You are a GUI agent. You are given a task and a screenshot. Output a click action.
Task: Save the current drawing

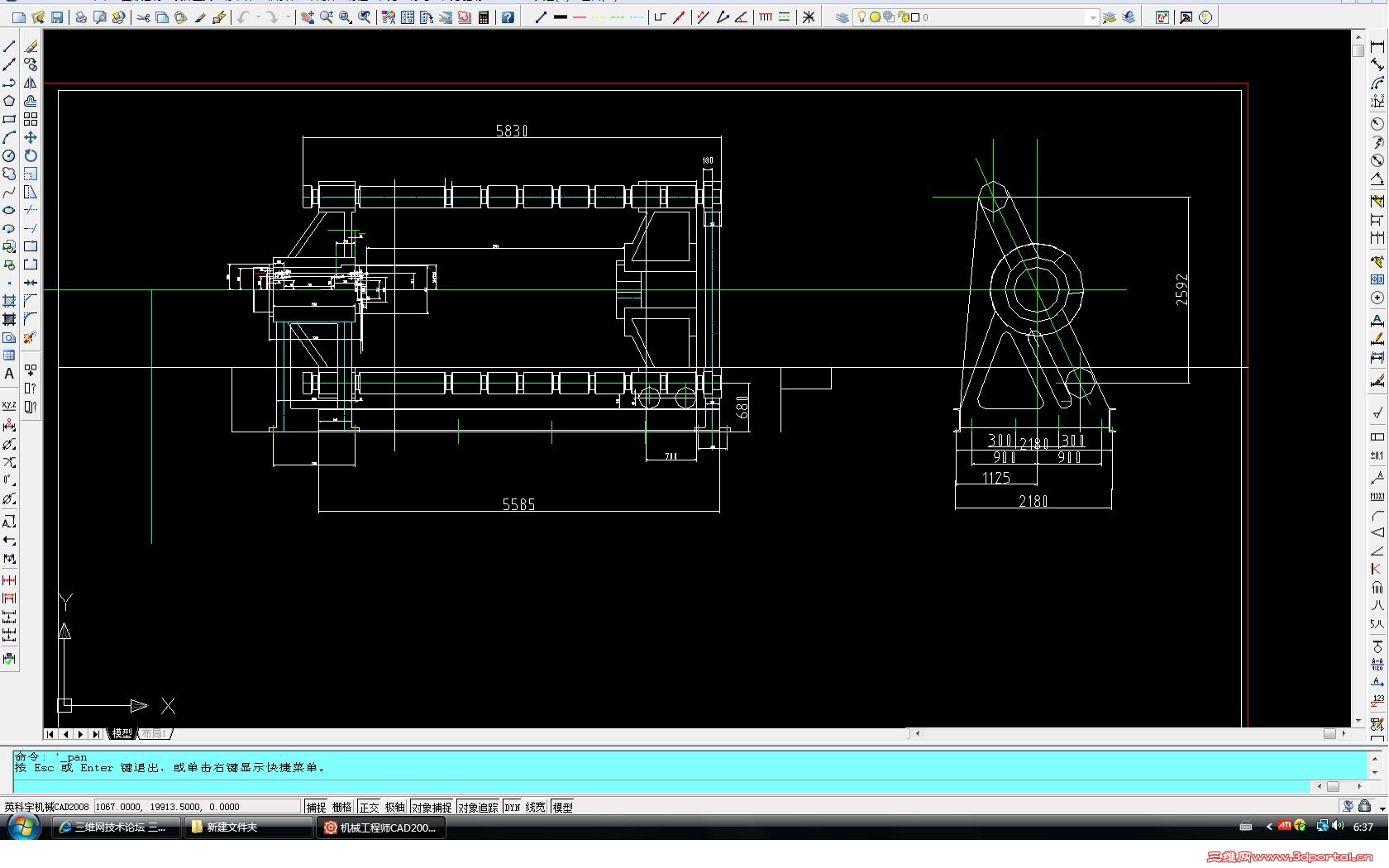(57, 17)
